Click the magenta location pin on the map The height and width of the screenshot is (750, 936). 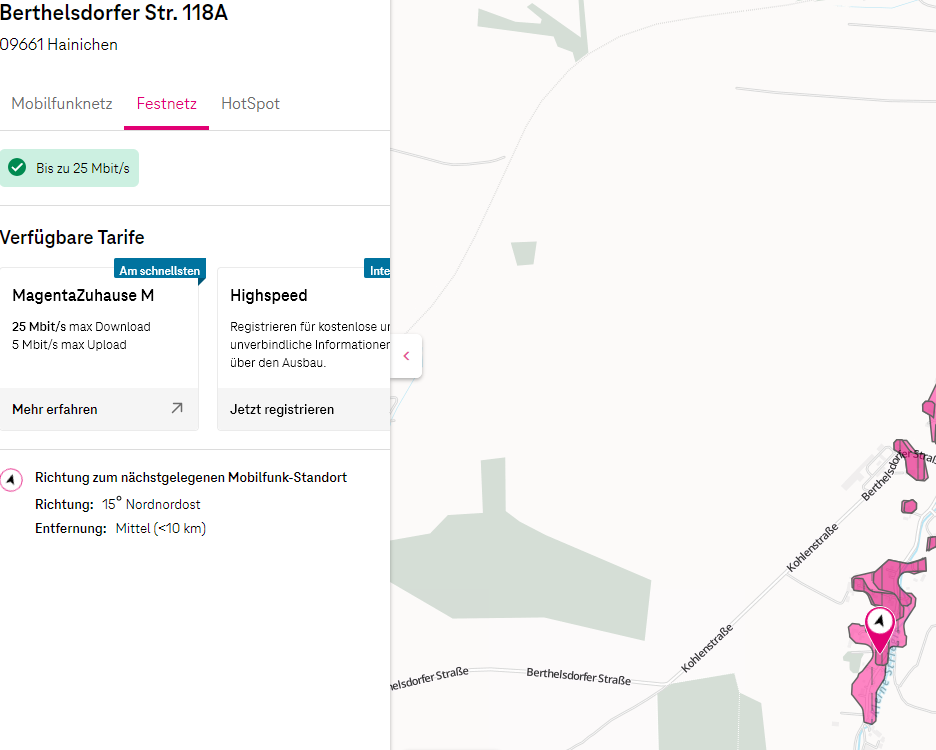(880, 629)
